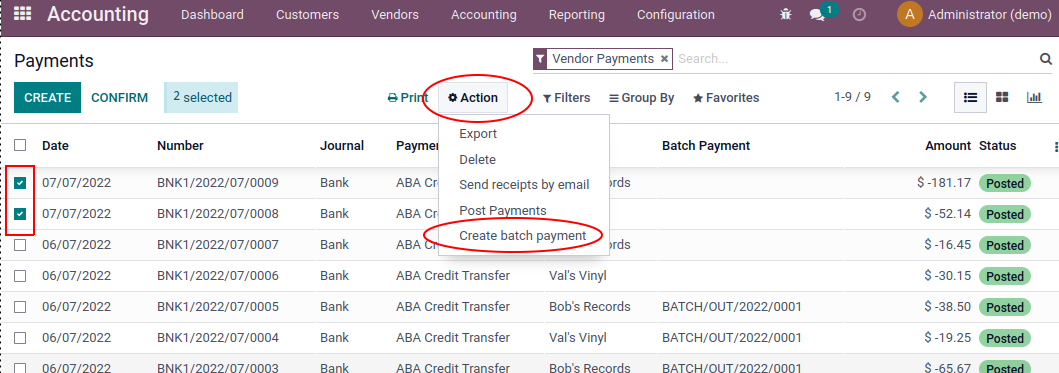Viewport: 1059px width, 373px height.
Task: Select Send receipts by email
Action: pos(524,184)
